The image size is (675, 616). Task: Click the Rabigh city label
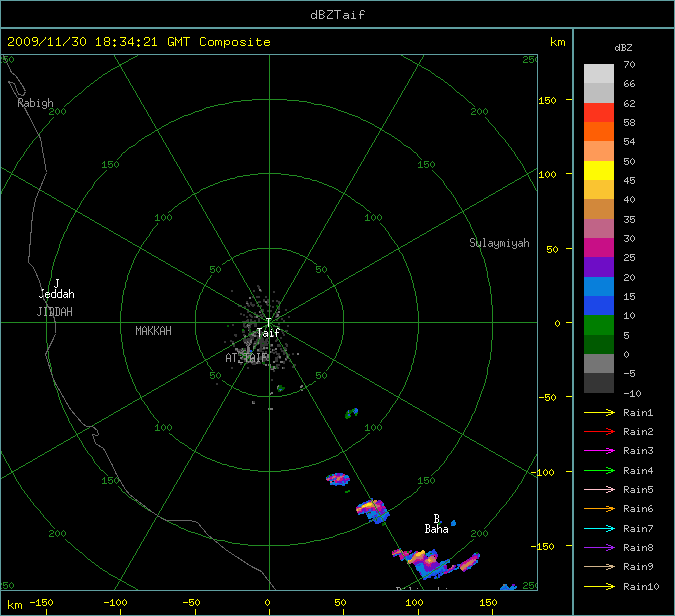[x=35, y=103]
